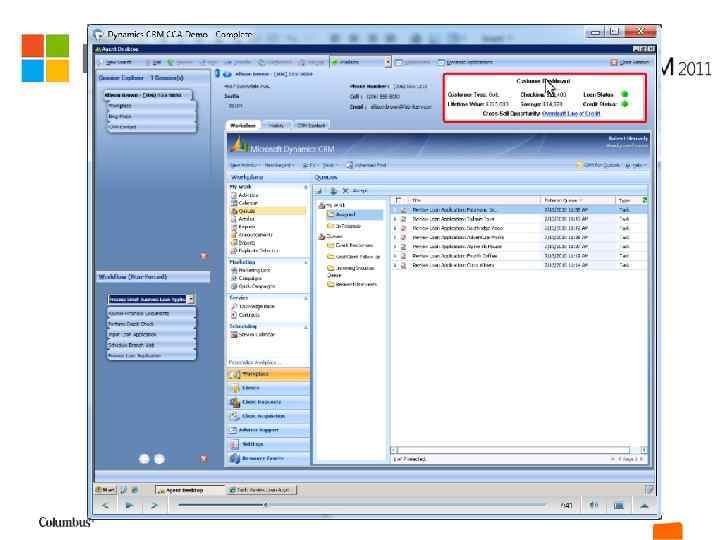Click the Close Session button
The height and width of the screenshot is (540, 720).
(x=630, y=62)
